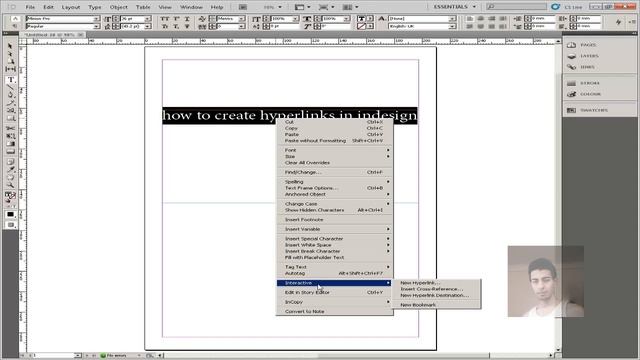The image size is (640, 360).
Task: Select the Type tool
Action: click(11, 80)
